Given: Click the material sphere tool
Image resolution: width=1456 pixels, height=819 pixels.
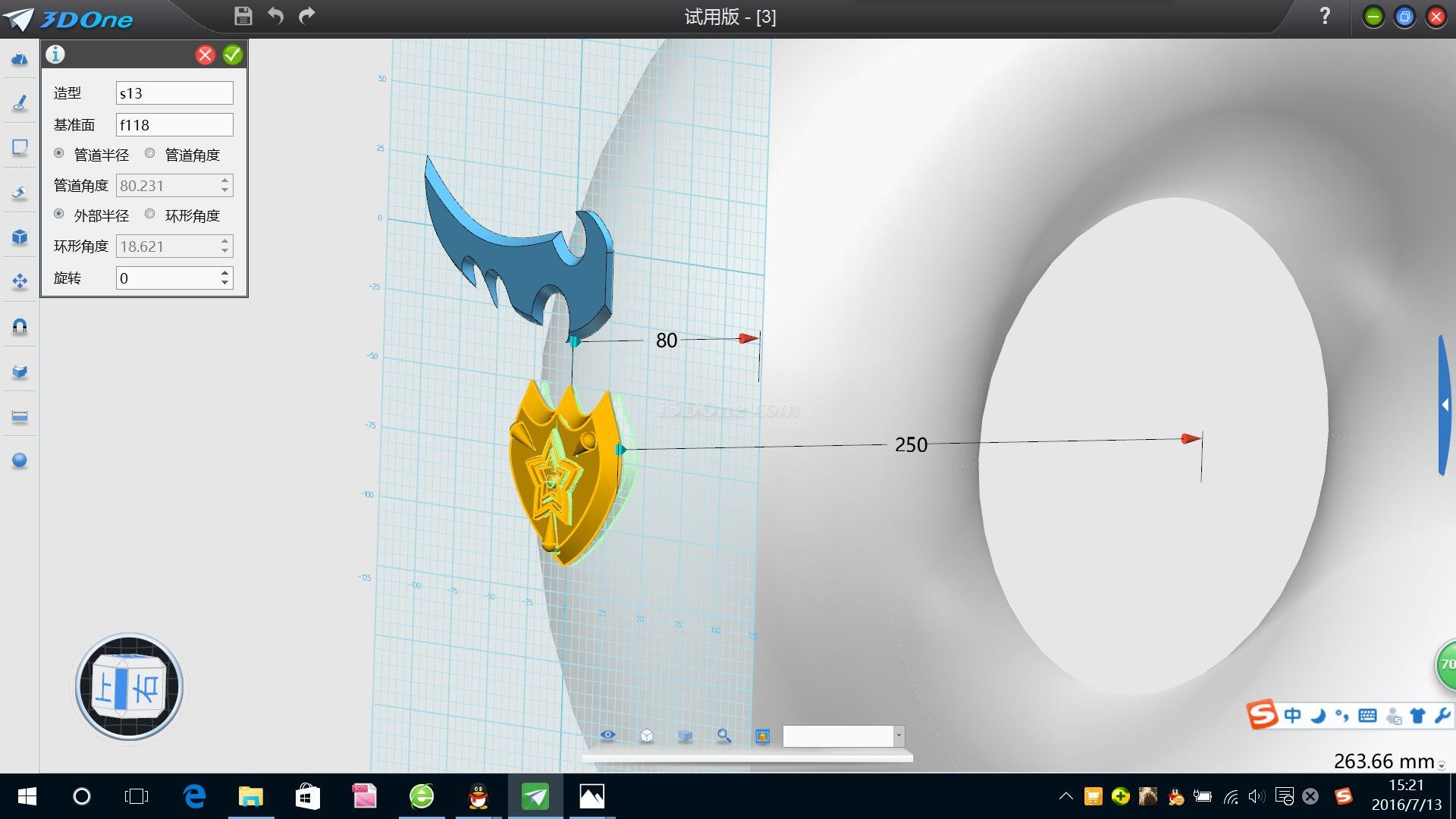Looking at the screenshot, I should (x=20, y=460).
